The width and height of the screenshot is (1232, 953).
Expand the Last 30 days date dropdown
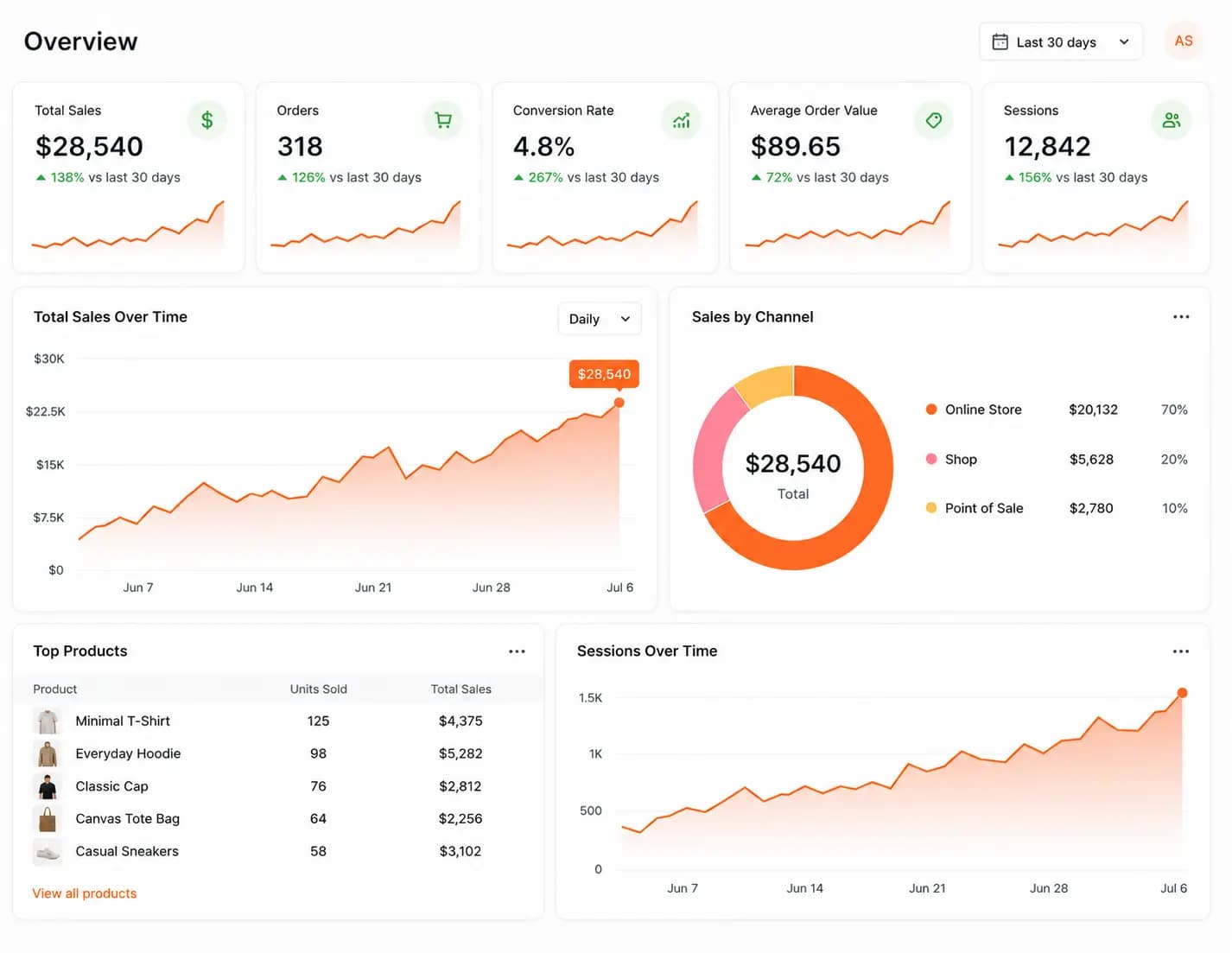(1061, 41)
